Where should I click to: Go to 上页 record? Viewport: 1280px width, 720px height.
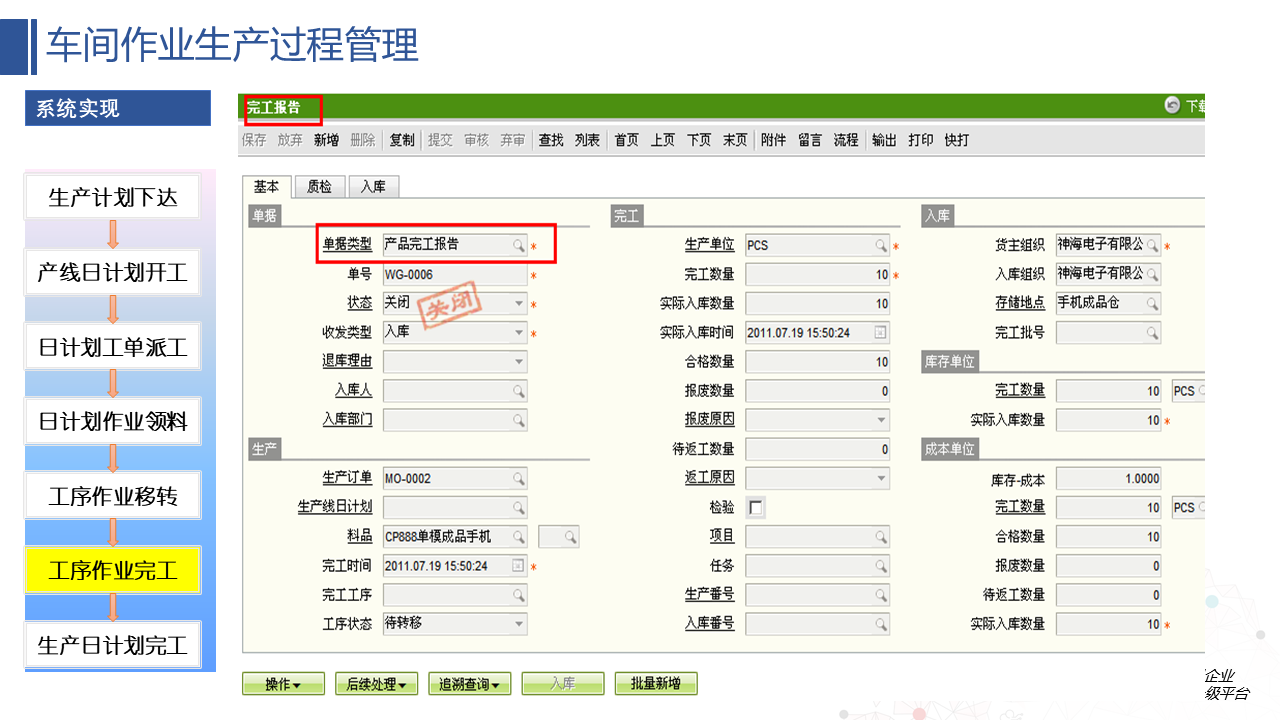point(663,140)
